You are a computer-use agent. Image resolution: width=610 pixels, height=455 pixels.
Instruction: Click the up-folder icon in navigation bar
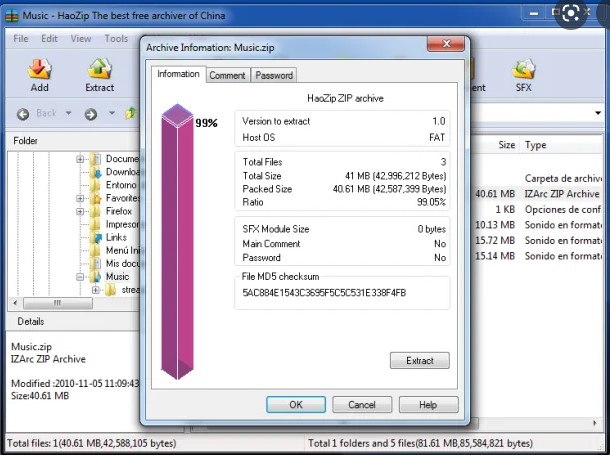[x=131, y=113]
